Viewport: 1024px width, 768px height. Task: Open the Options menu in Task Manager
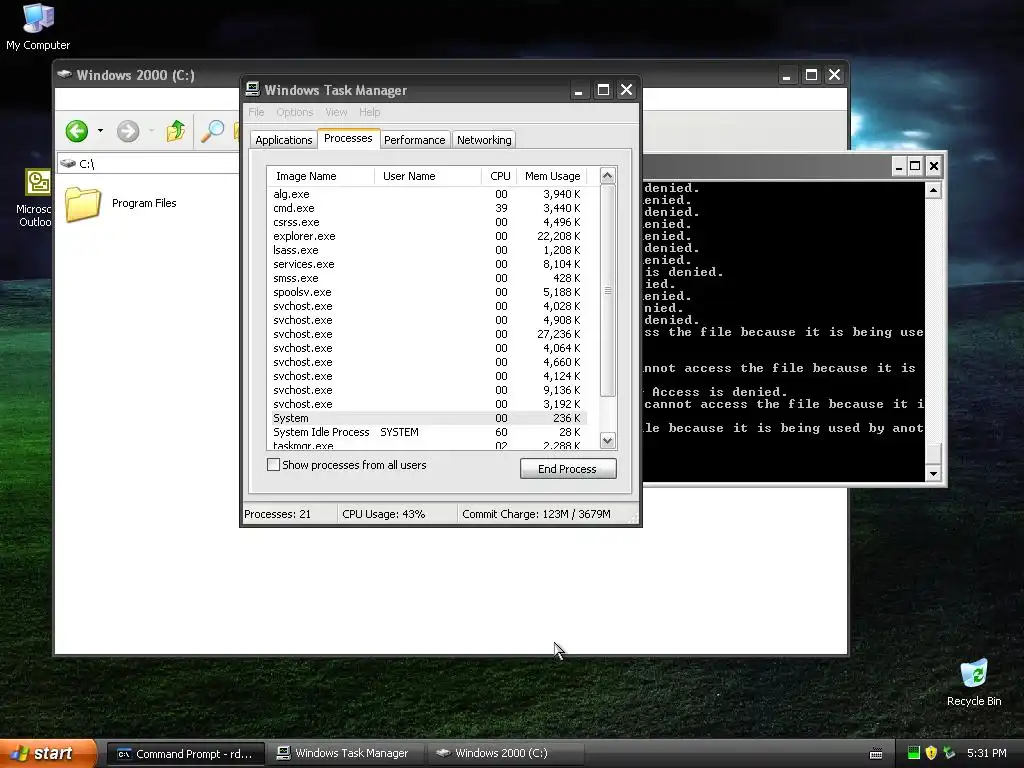(x=295, y=112)
